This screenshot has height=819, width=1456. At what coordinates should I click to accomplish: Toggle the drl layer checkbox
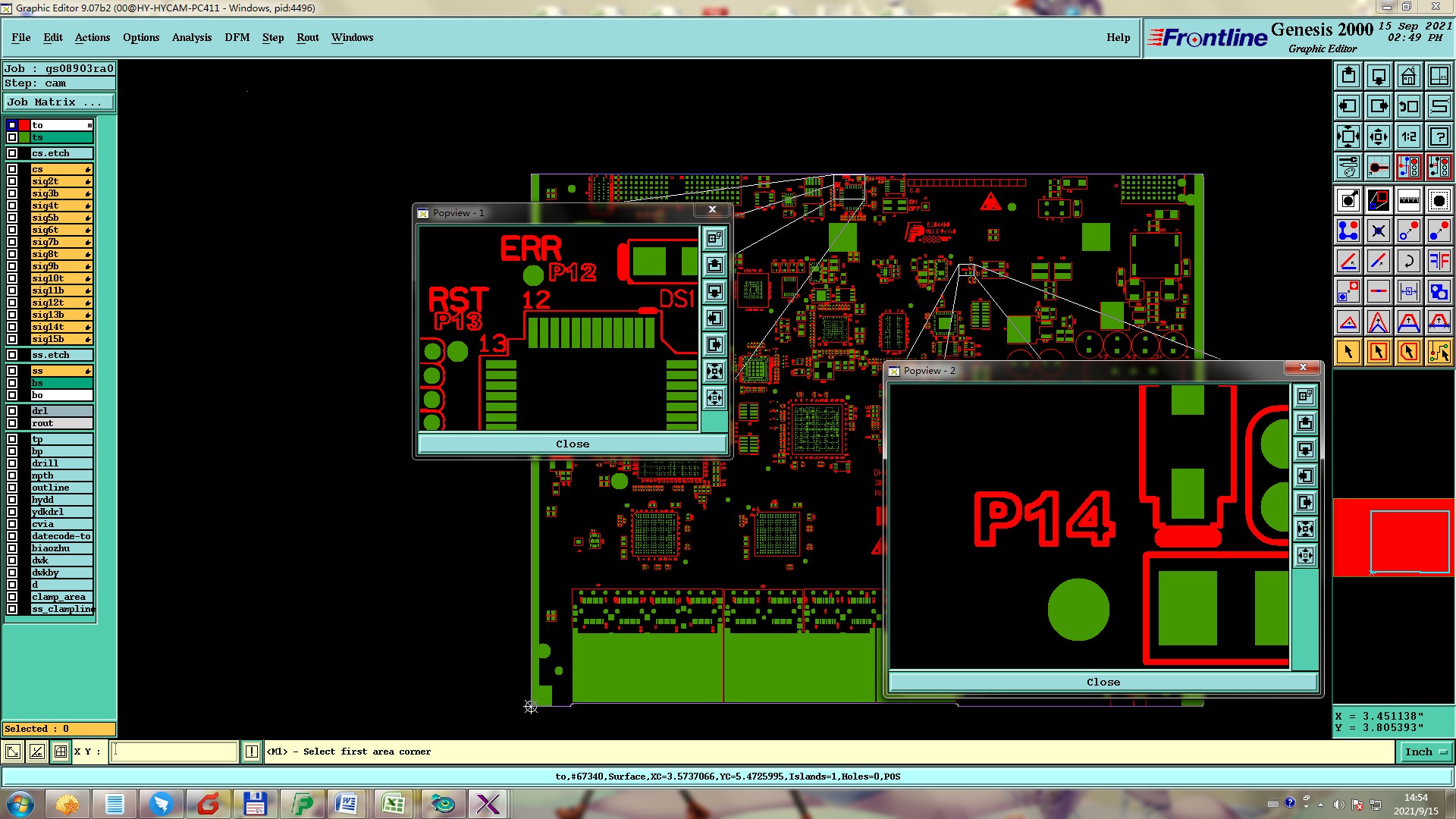click(12, 411)
